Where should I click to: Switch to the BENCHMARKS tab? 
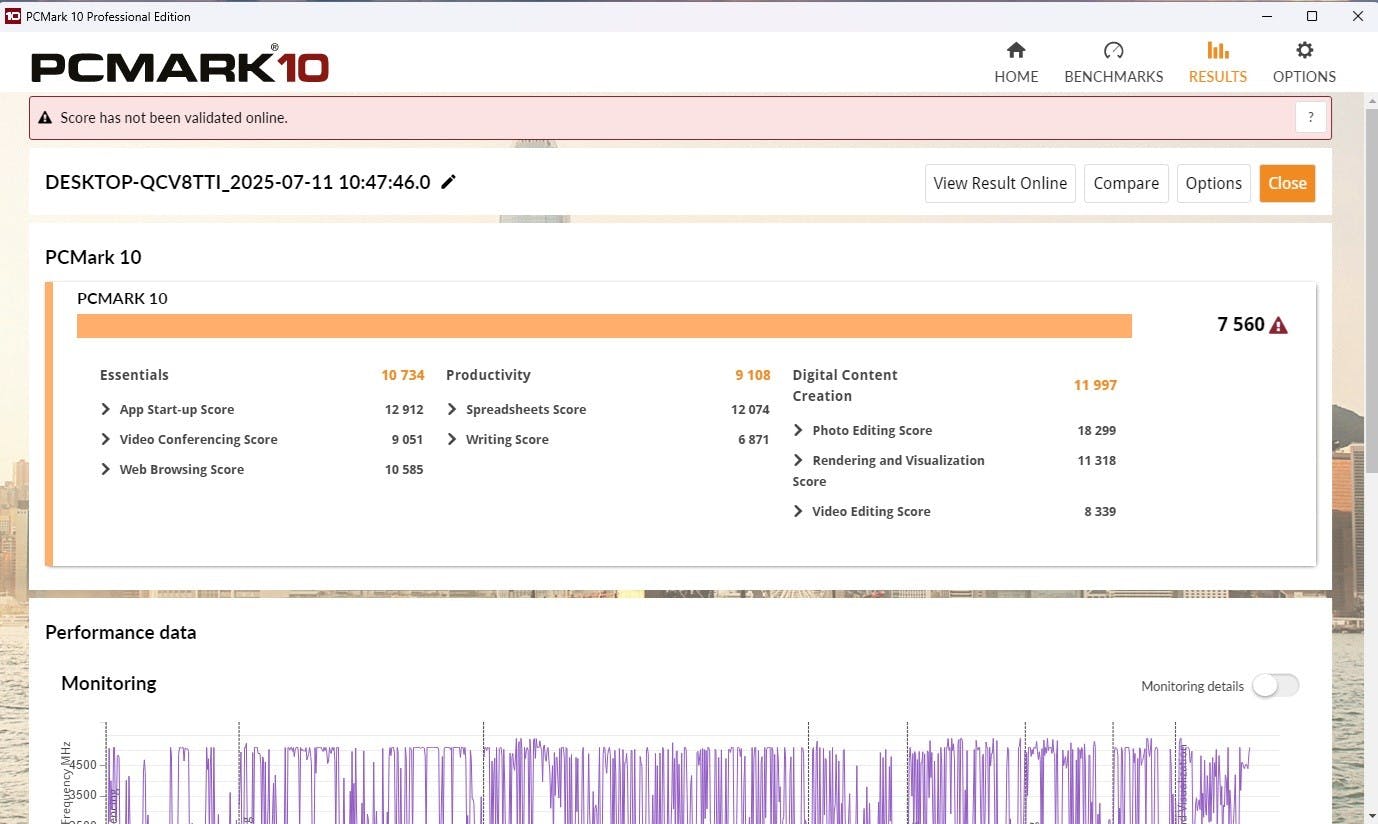(1113, 77)
